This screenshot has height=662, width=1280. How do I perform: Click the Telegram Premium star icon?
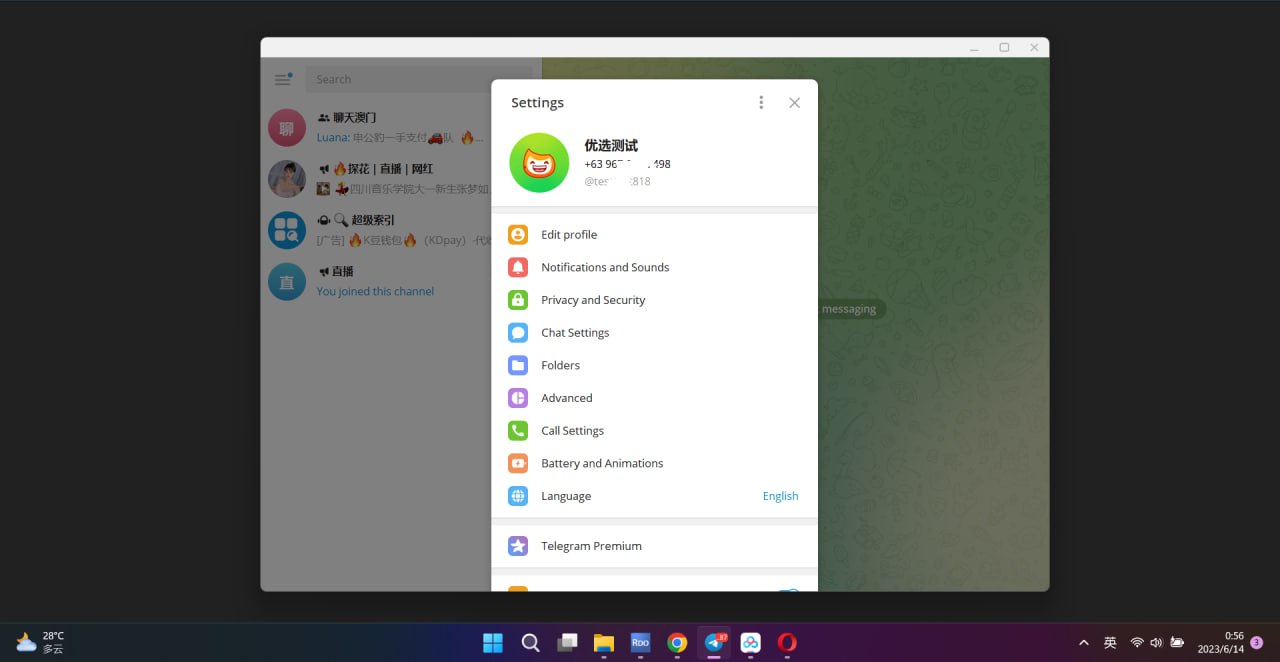click(517, 546)
